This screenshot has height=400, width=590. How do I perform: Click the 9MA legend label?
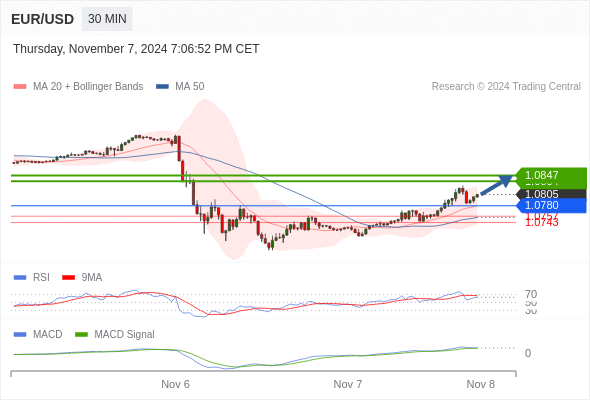point(92,278)
